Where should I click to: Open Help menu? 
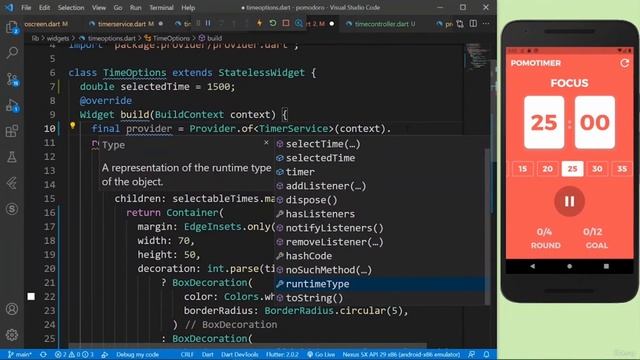[x=188, y=7]
